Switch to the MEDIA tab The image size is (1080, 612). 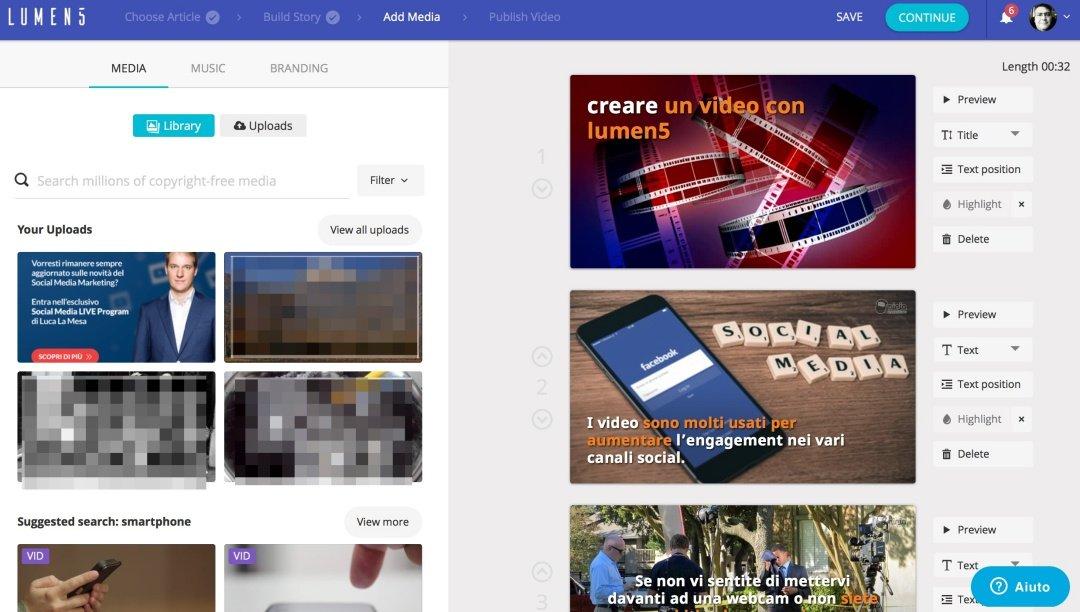128,68
